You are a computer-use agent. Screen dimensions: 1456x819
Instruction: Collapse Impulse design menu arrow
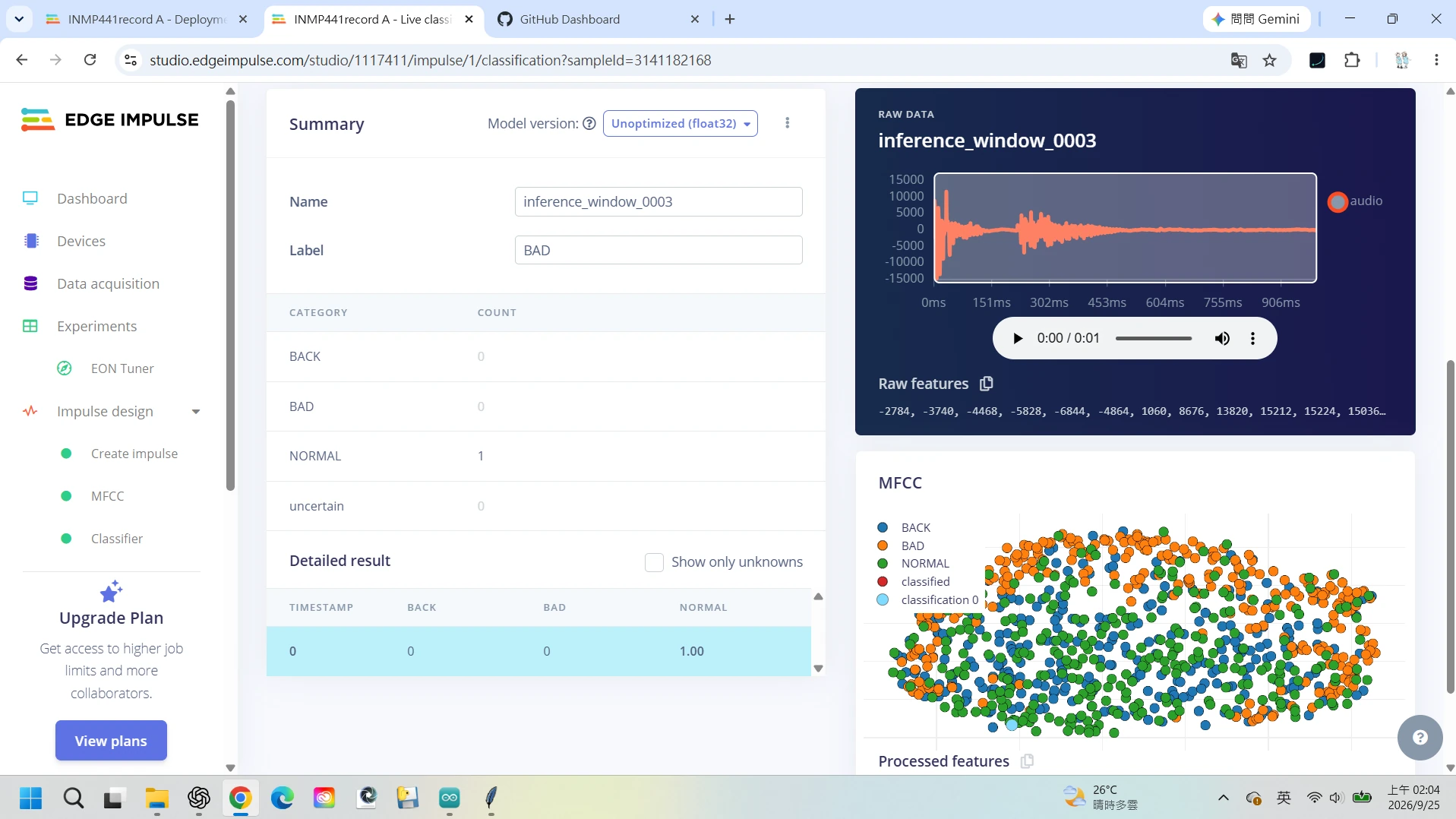pos(196,412)
